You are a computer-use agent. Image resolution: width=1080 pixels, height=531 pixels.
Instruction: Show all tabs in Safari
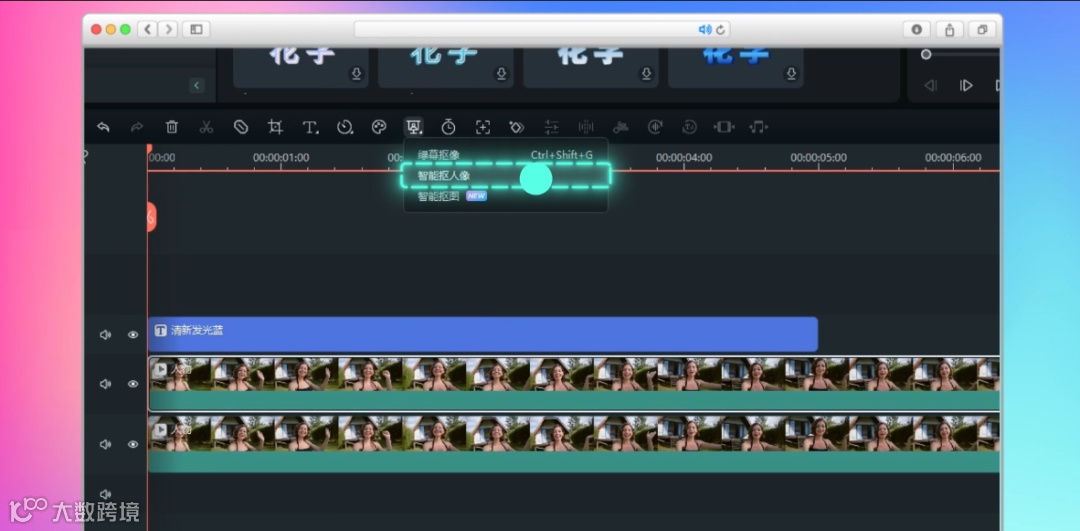tap(982, 30)
